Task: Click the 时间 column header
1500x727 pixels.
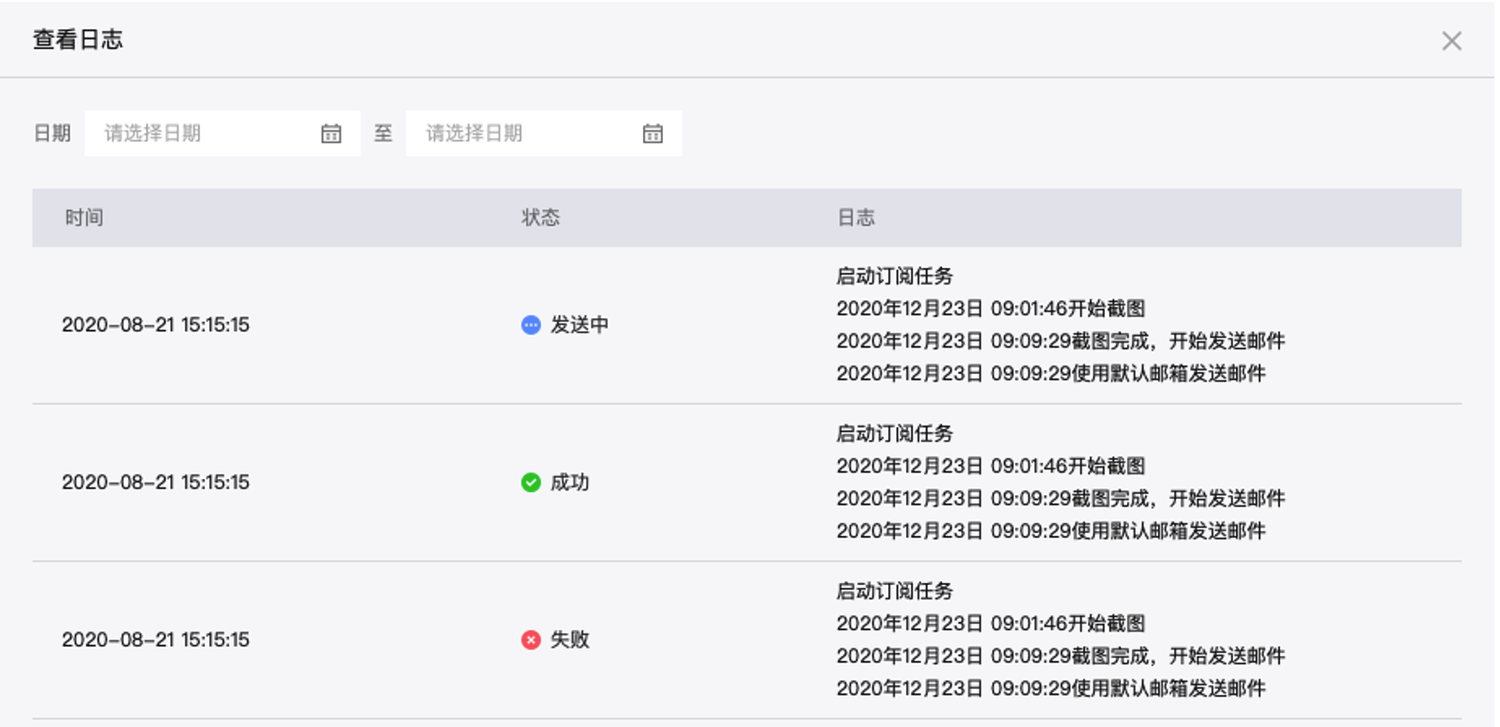Action: 84,218
